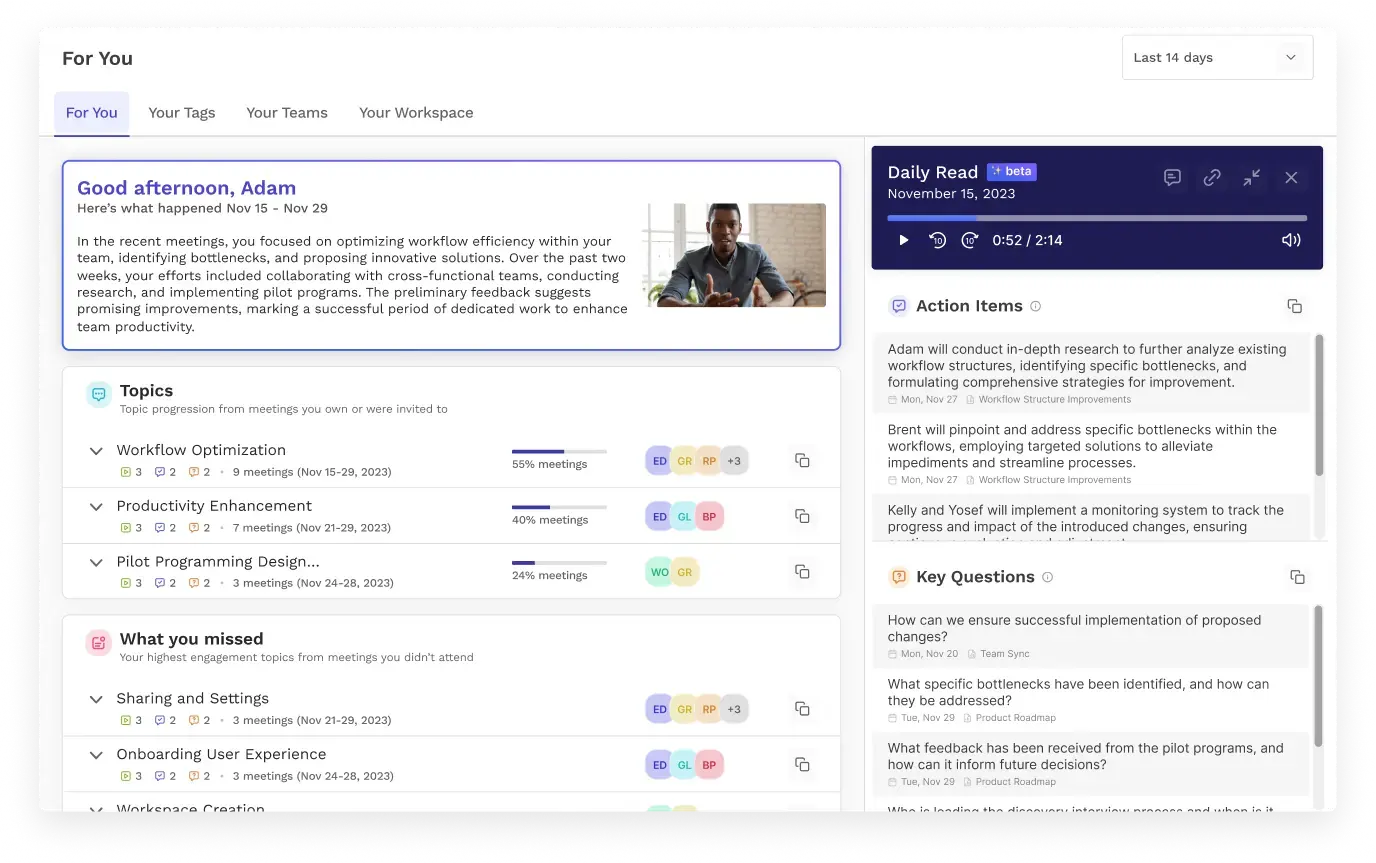1376x863 pixels.
Task: Open the Your Workspace tab
Action: pyautogui.click(x=416, y=112)
